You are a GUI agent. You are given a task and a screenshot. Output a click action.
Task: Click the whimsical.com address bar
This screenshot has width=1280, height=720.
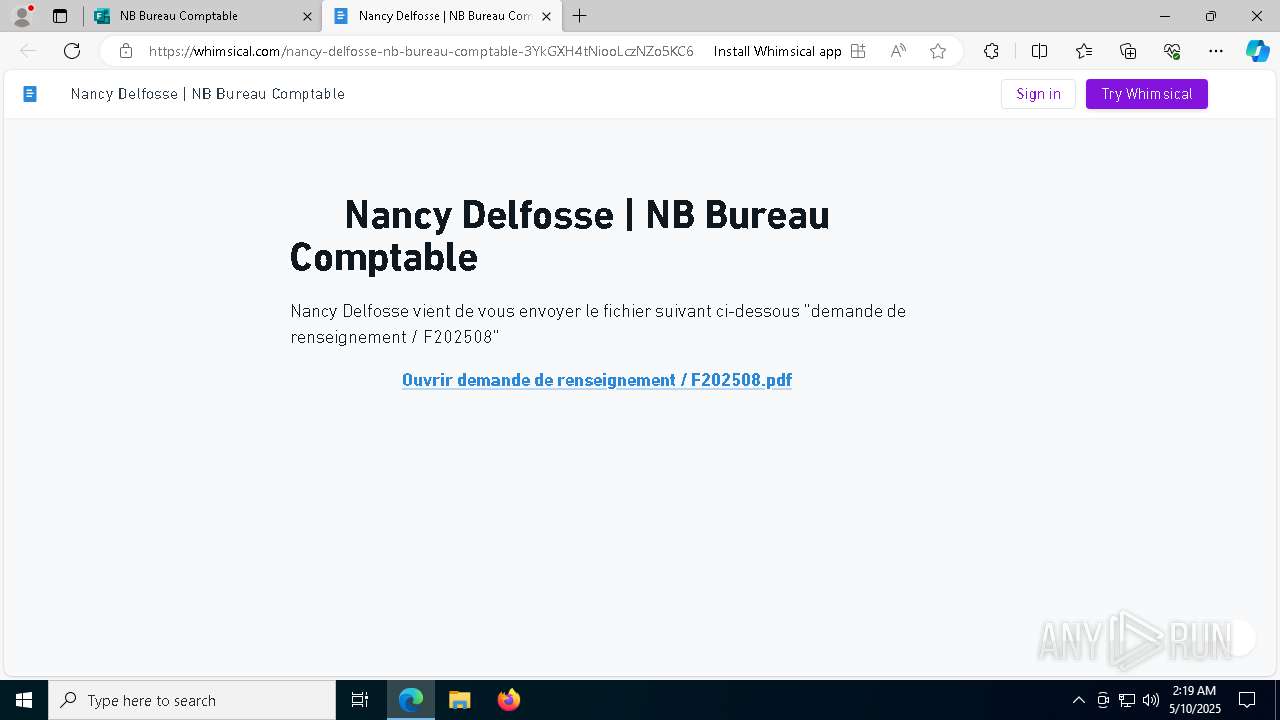point(421,51)
